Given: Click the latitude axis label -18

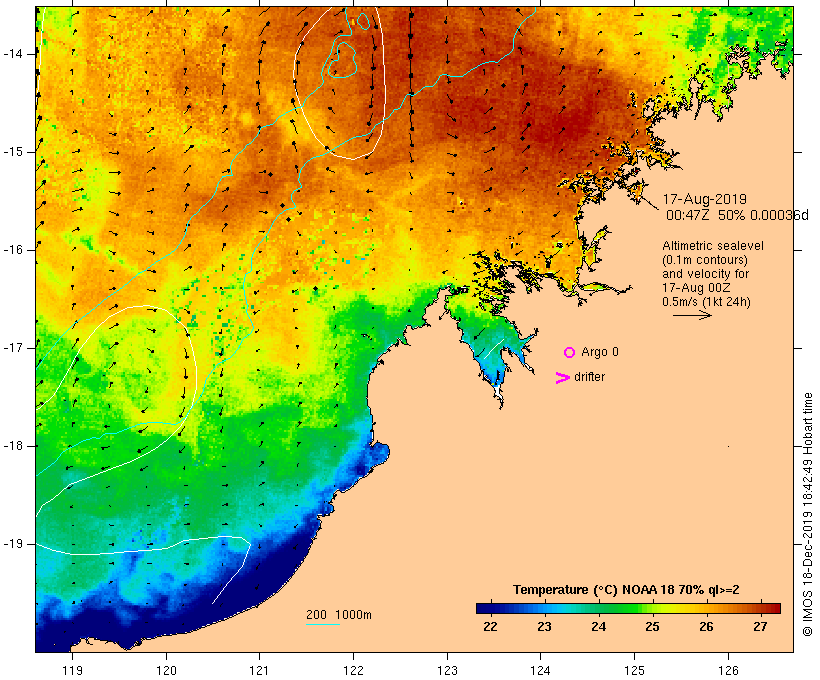Looking at the screenshot, I should pos(13,446).
